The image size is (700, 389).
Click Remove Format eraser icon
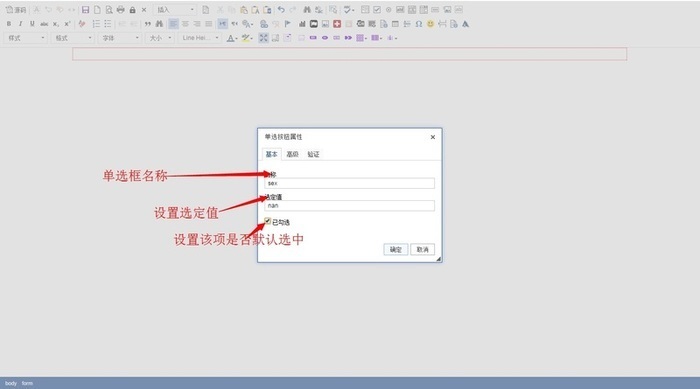pyautogui.click(x=82, y=24)
